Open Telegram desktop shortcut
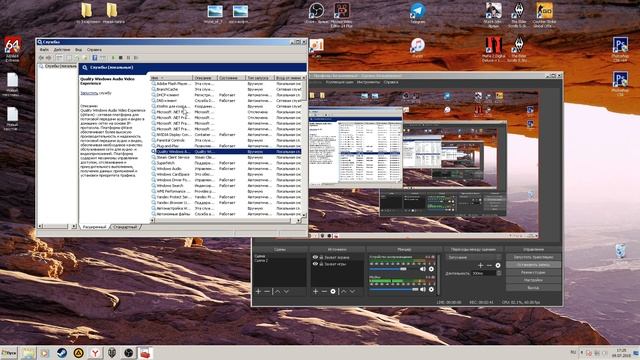Screen dimensions: 640x360 click(418, 13)
